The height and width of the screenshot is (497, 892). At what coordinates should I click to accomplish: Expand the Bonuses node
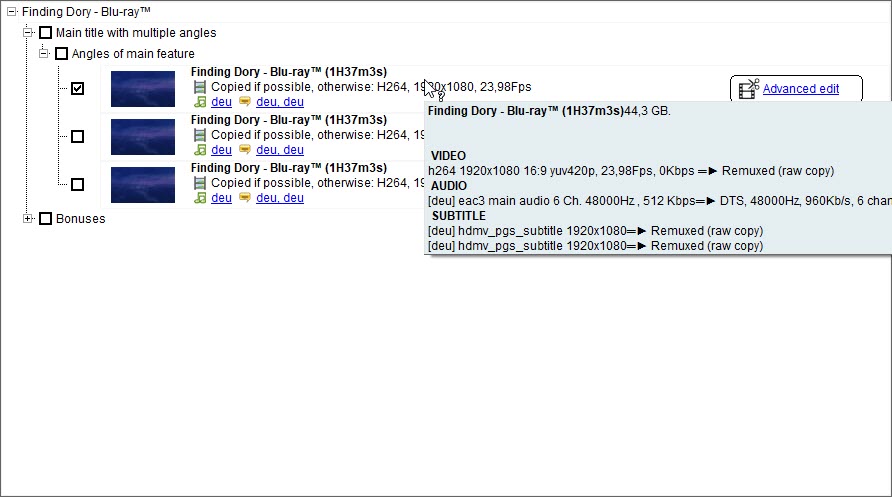tap(27, 218)
